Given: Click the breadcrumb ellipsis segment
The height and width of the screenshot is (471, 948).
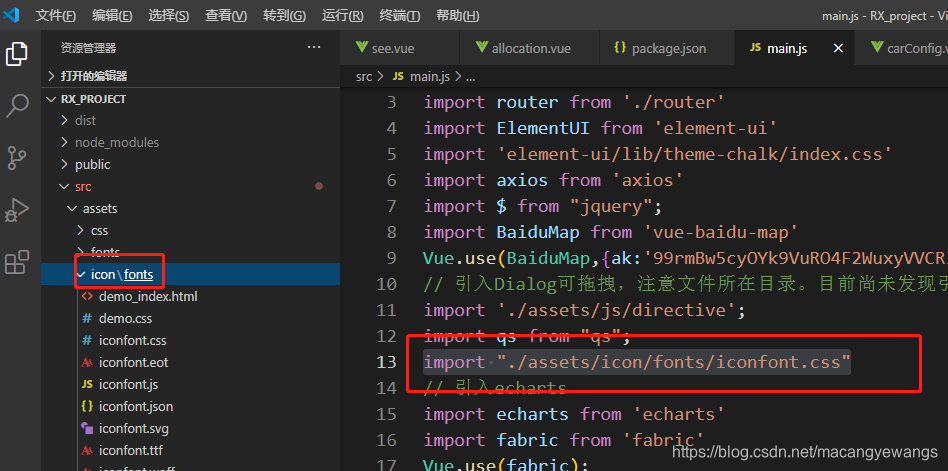Looking at the screenshot, I should click(470, 77).
